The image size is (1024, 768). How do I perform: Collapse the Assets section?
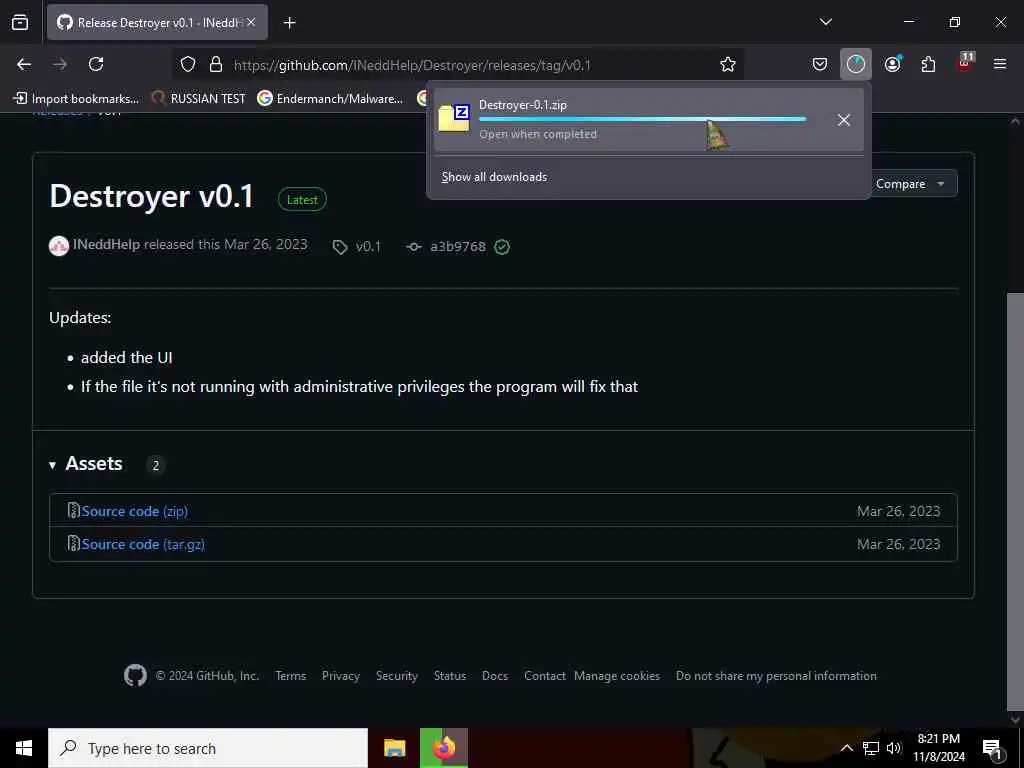point(86,464)
